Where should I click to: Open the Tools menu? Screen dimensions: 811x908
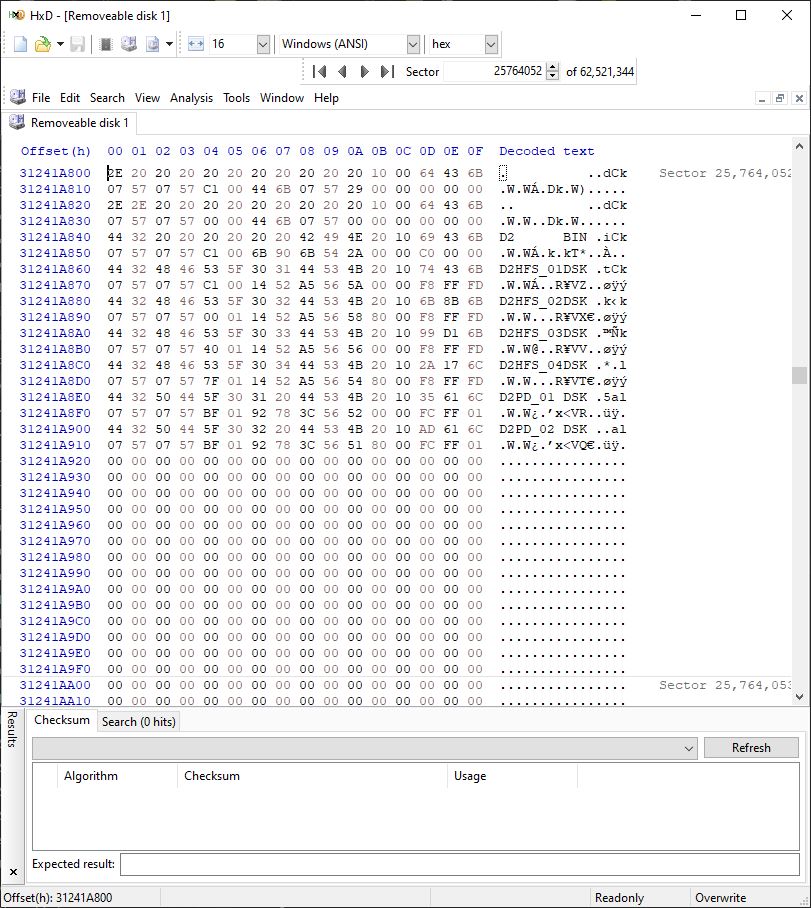click(236, 98)
